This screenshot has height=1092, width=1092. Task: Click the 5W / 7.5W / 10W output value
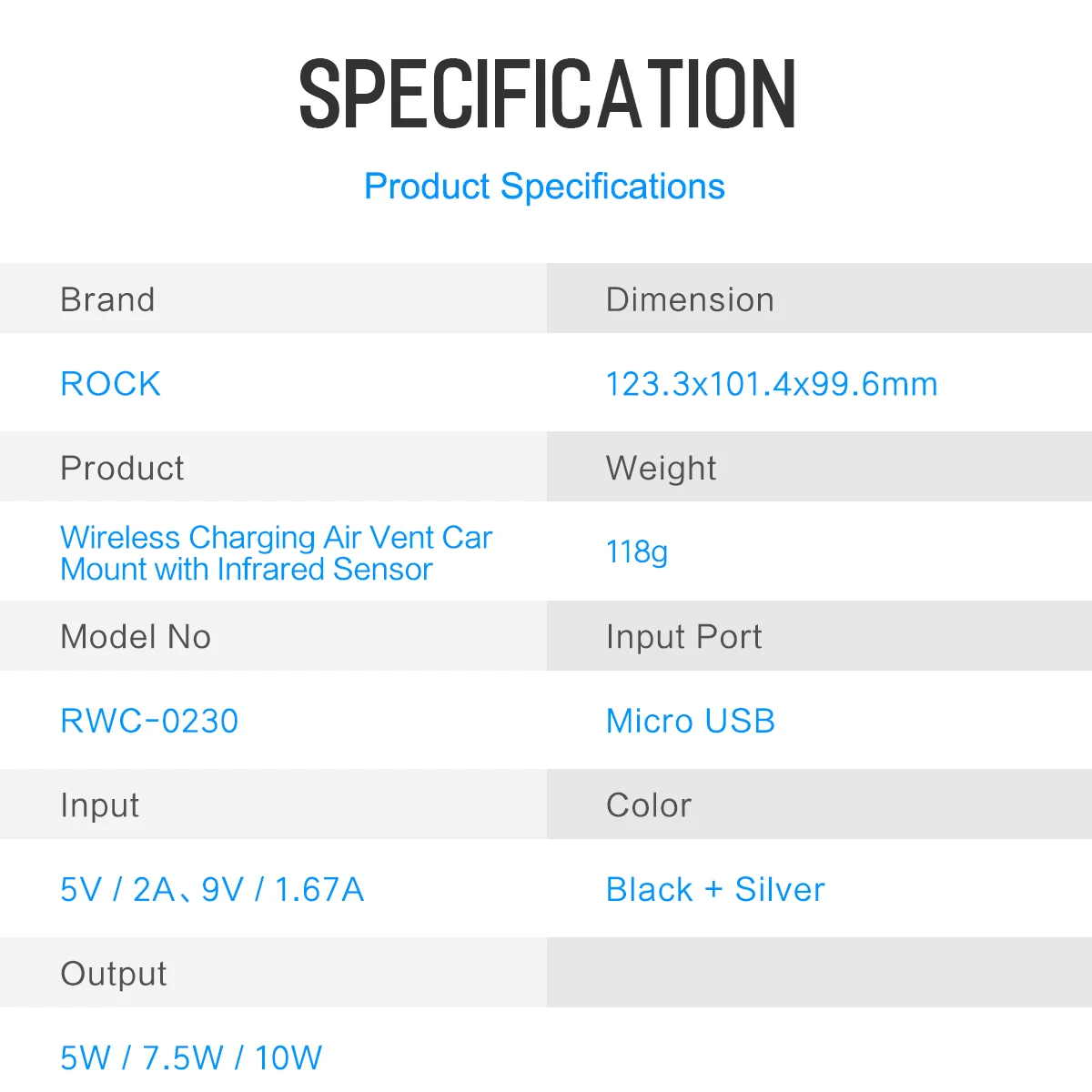point(191,1057)
